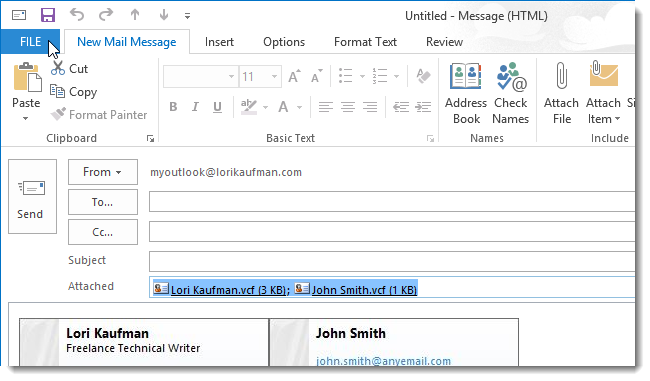Click the Lori Kaufman business card

(144, 342)
